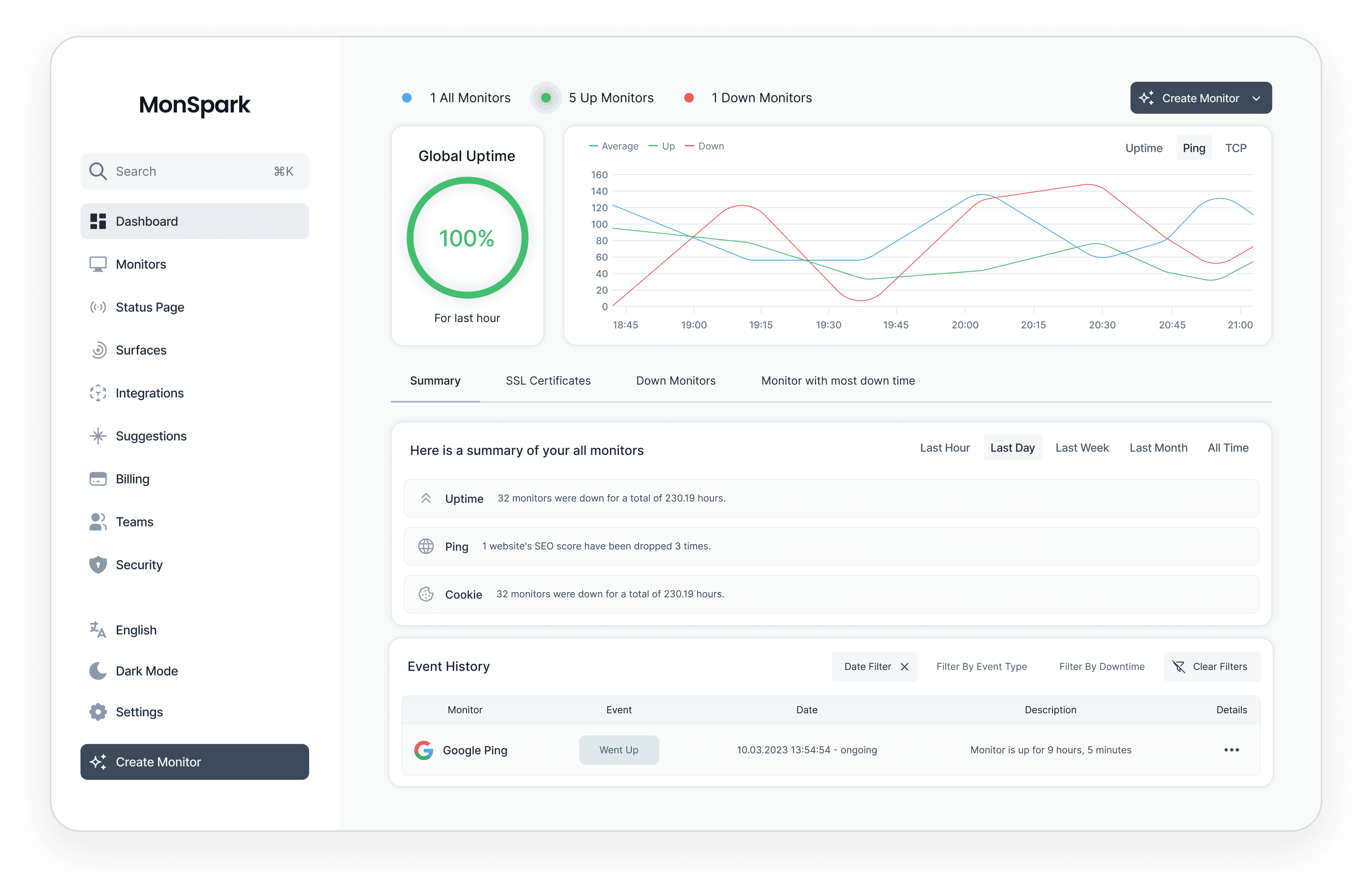
Task: Open the Down Monitors tab
Action: (676, 380)
